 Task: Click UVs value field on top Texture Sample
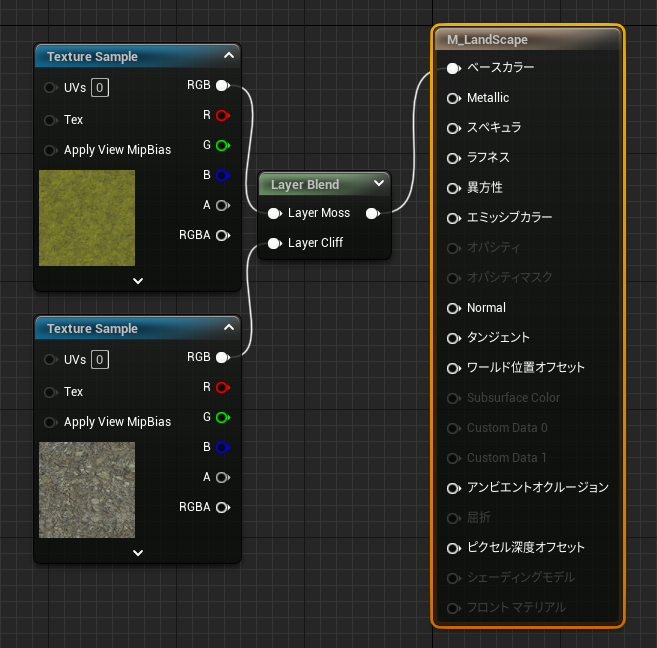pos(100,88)
